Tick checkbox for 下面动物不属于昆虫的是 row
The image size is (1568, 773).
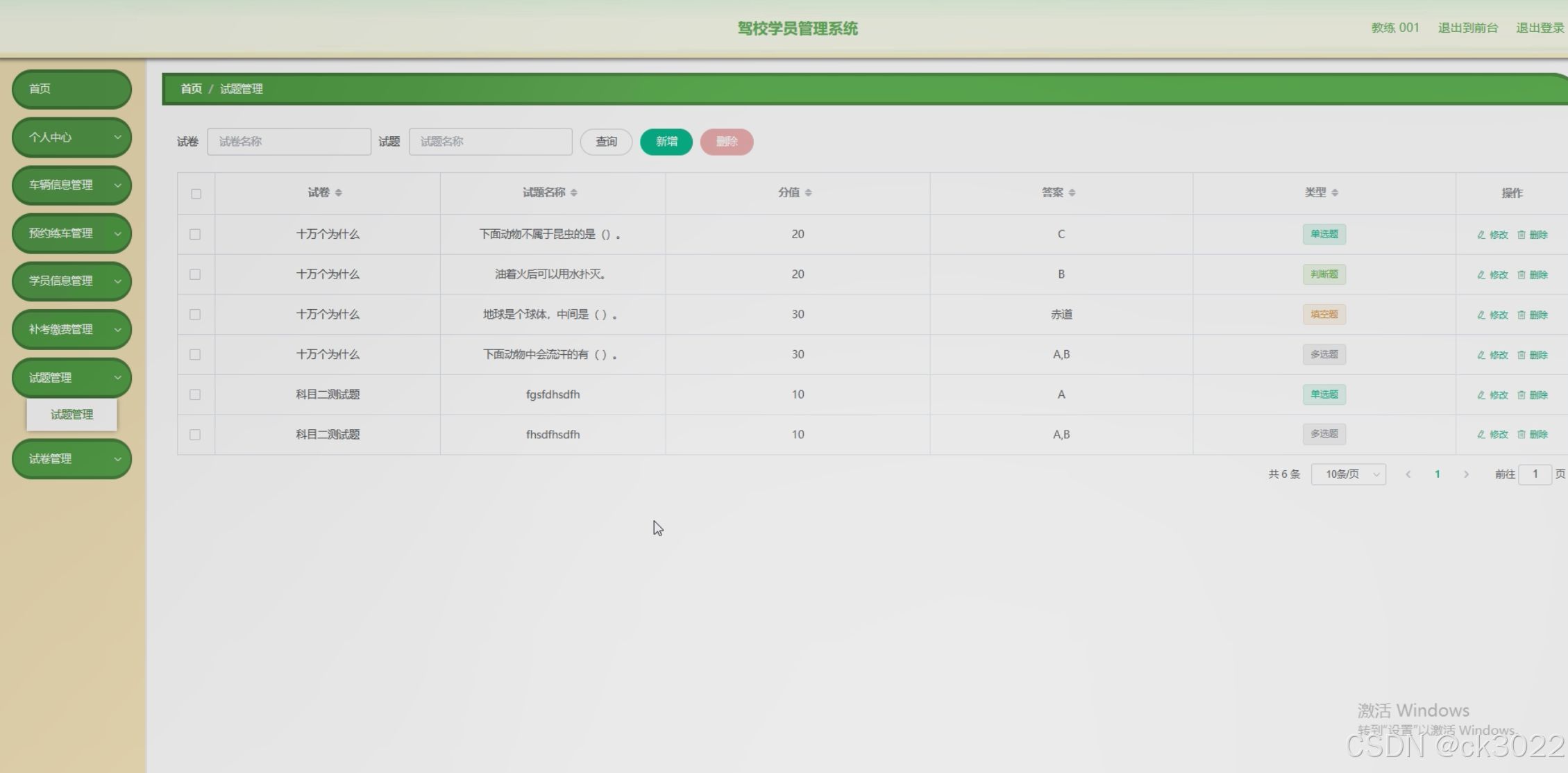point(195,235)
